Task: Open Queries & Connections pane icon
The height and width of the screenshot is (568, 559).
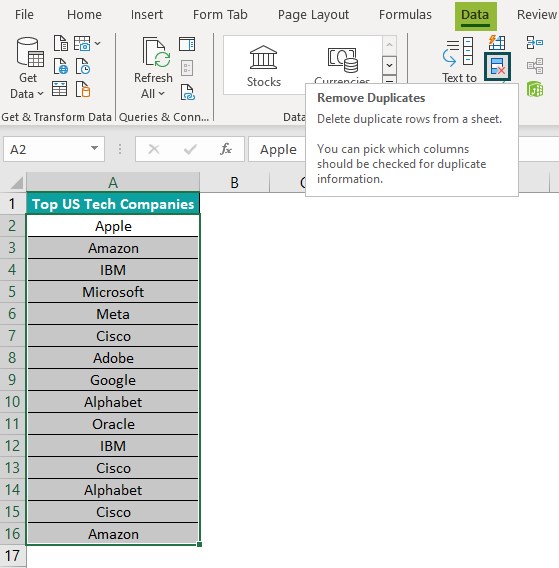Action: click(187, 44)
